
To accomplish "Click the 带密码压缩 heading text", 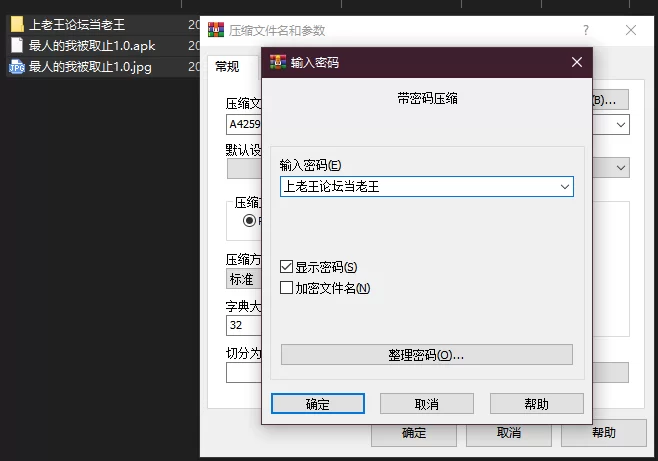I will 427,99.
